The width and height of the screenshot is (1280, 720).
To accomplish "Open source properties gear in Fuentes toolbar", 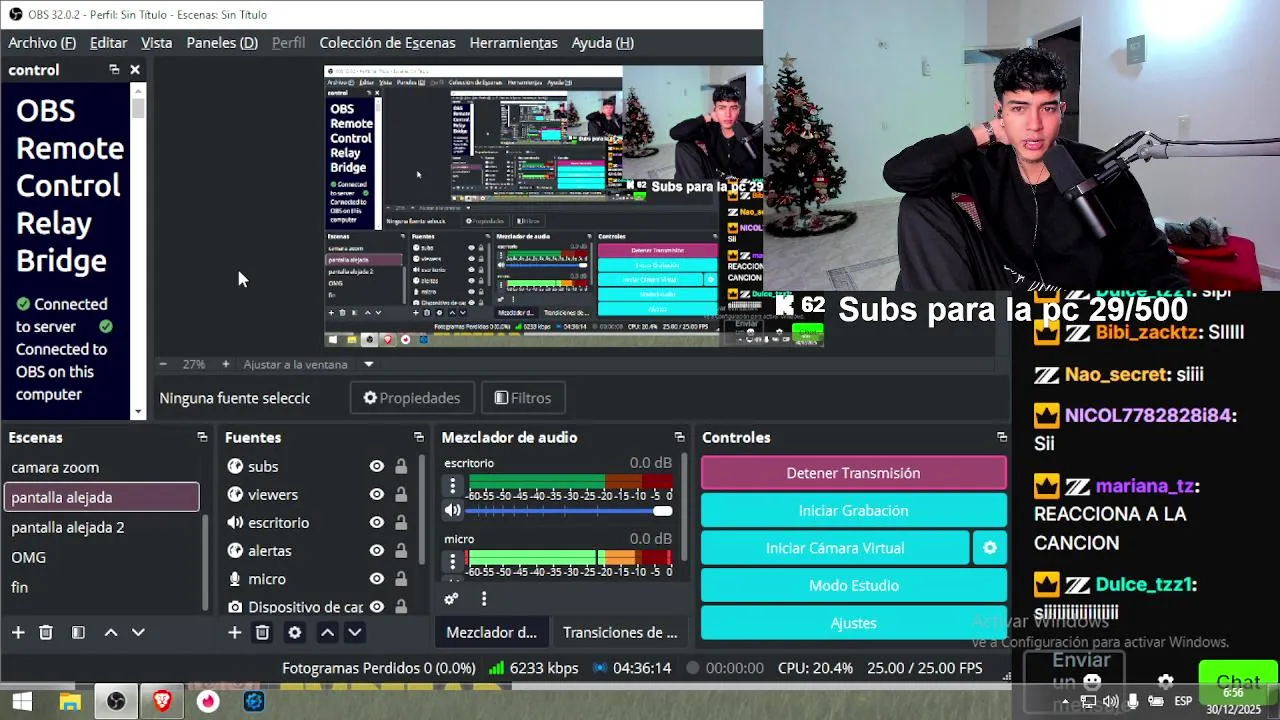I will [295, 632].
